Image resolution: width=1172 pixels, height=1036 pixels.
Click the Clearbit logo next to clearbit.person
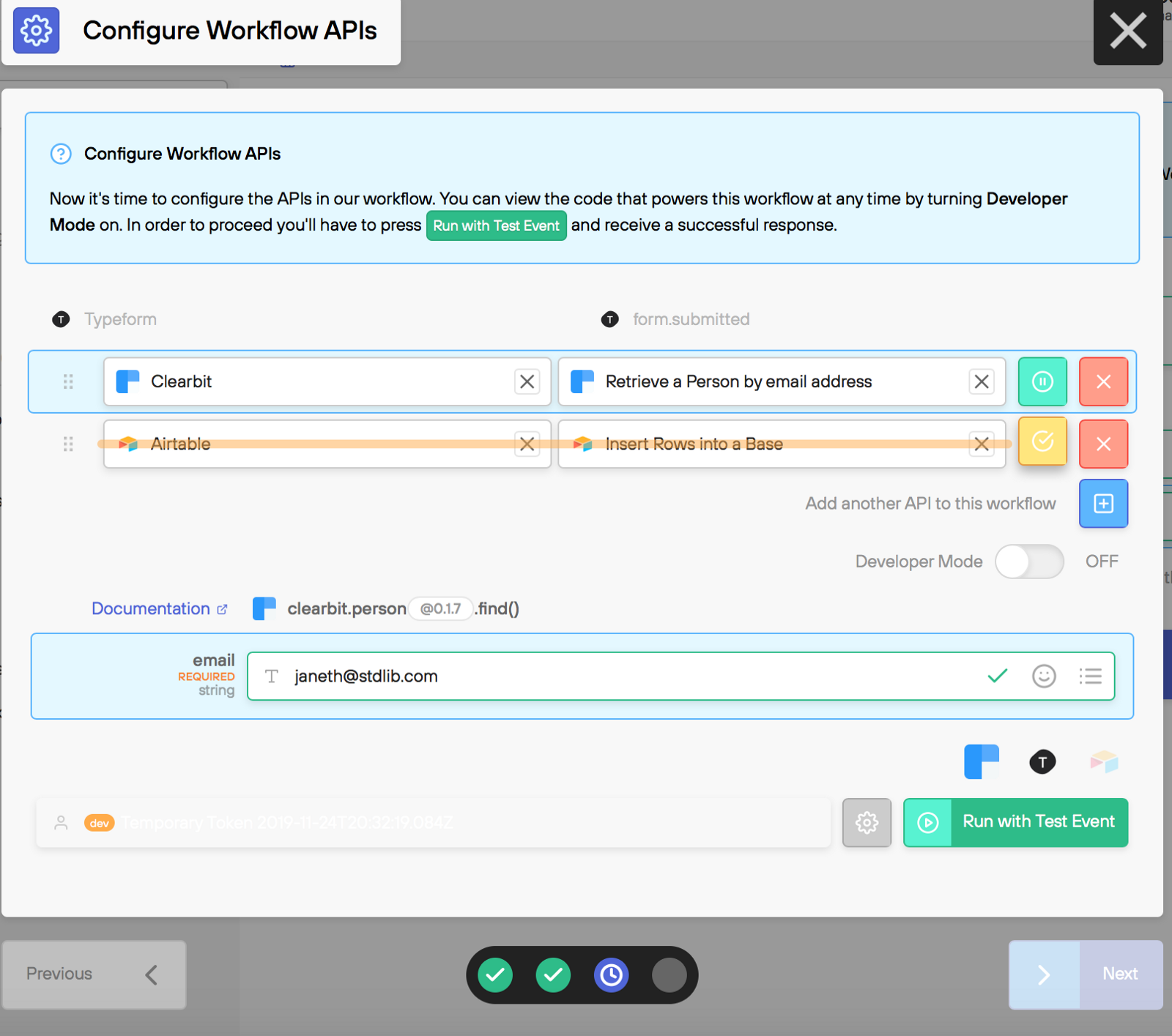point(264,608)
